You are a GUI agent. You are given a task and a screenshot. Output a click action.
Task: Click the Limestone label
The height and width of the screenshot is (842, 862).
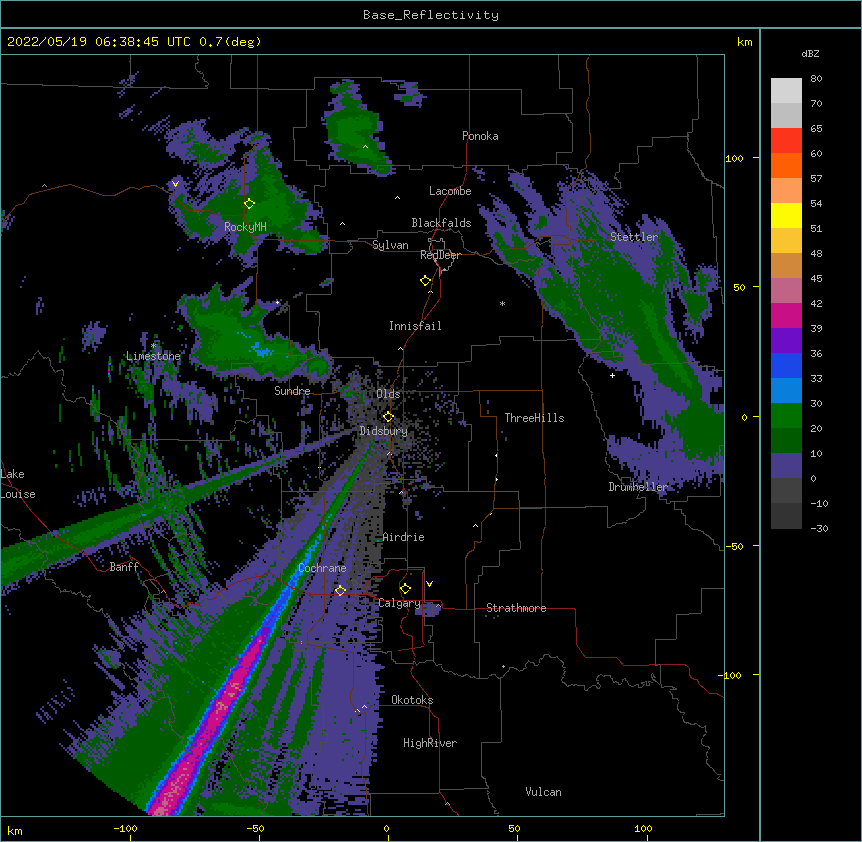[x=153, y=356]
